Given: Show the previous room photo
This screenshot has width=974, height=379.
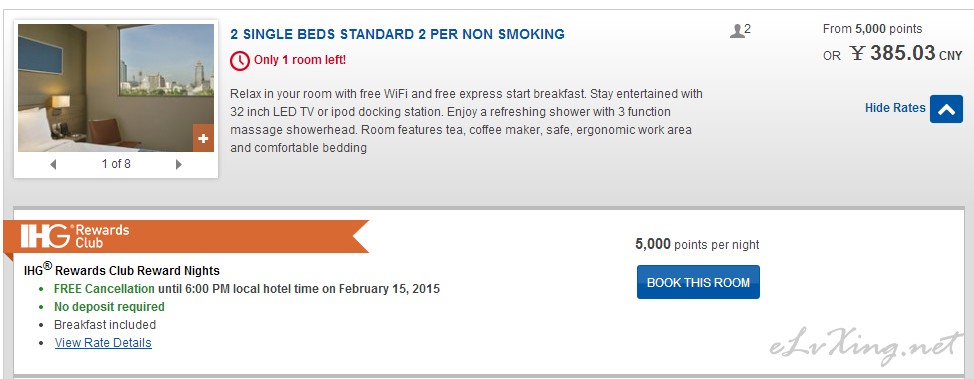Looking at the screenshot, I should (53, 165).
